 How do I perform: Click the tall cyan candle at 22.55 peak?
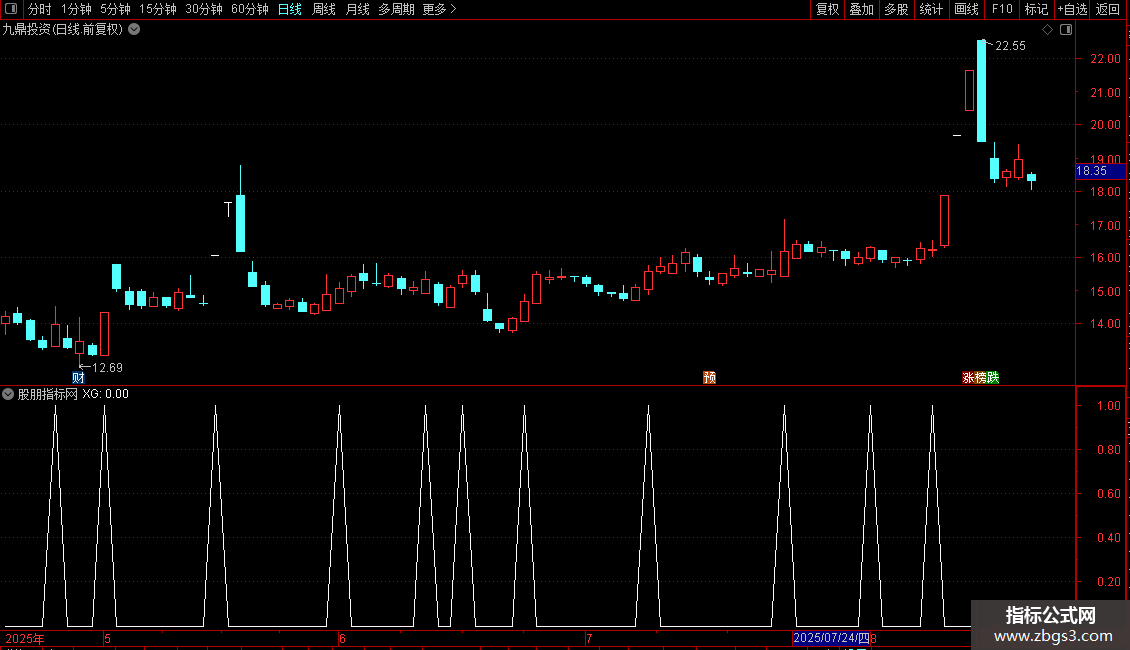[982, 91]
